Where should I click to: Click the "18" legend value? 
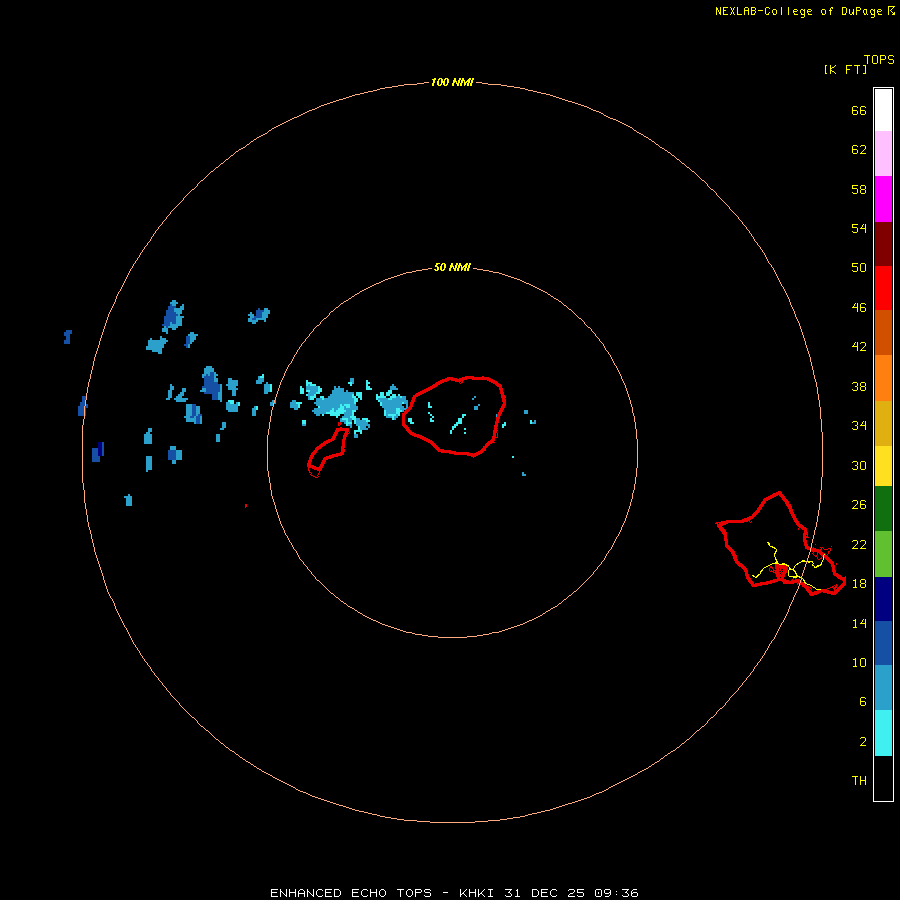(859, 584)
